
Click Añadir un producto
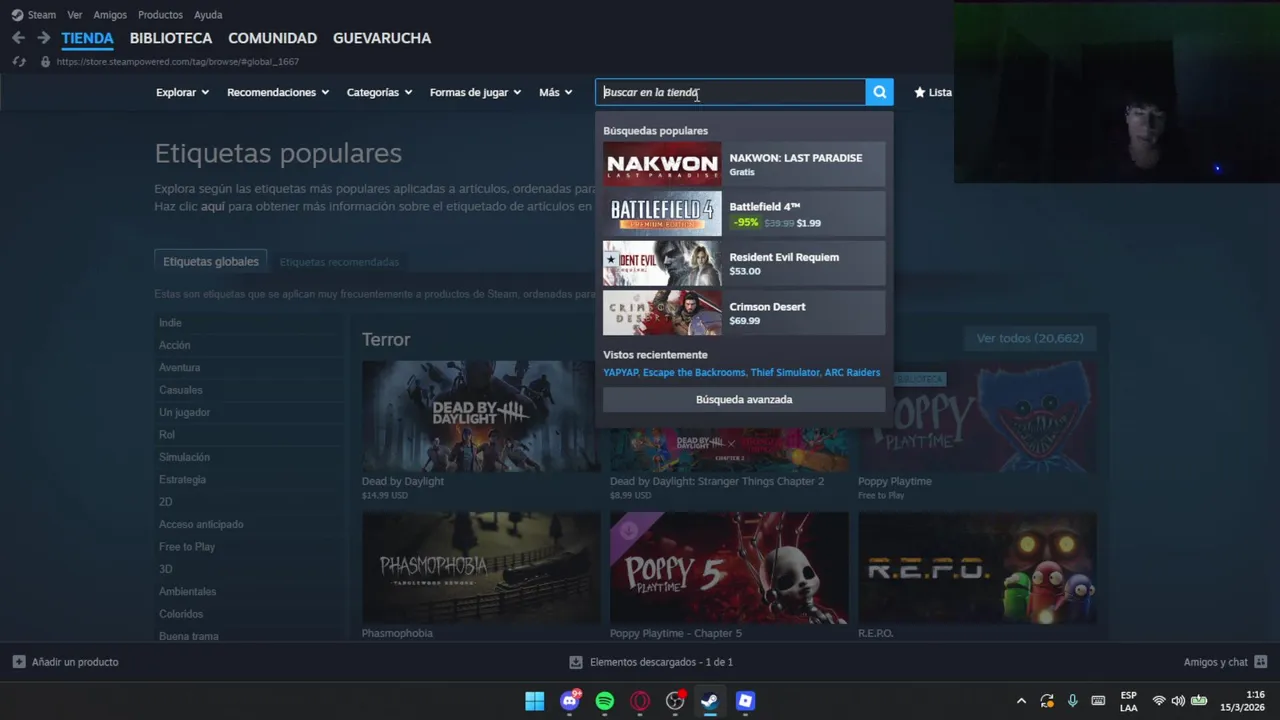point(65,662)
